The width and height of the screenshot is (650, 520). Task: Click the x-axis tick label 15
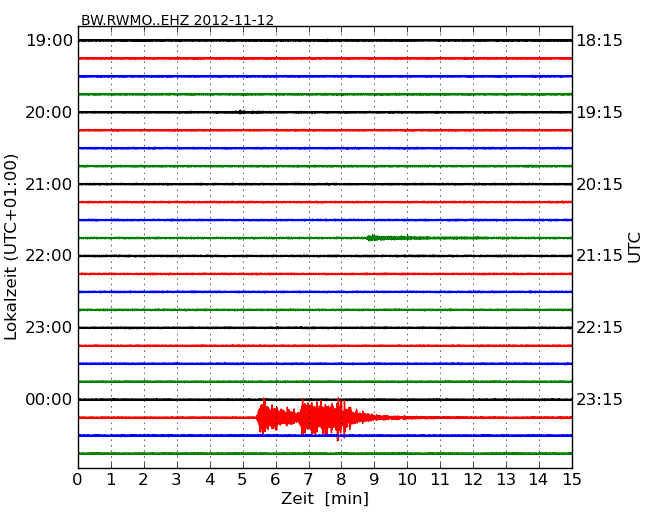[x=572, y=479]
